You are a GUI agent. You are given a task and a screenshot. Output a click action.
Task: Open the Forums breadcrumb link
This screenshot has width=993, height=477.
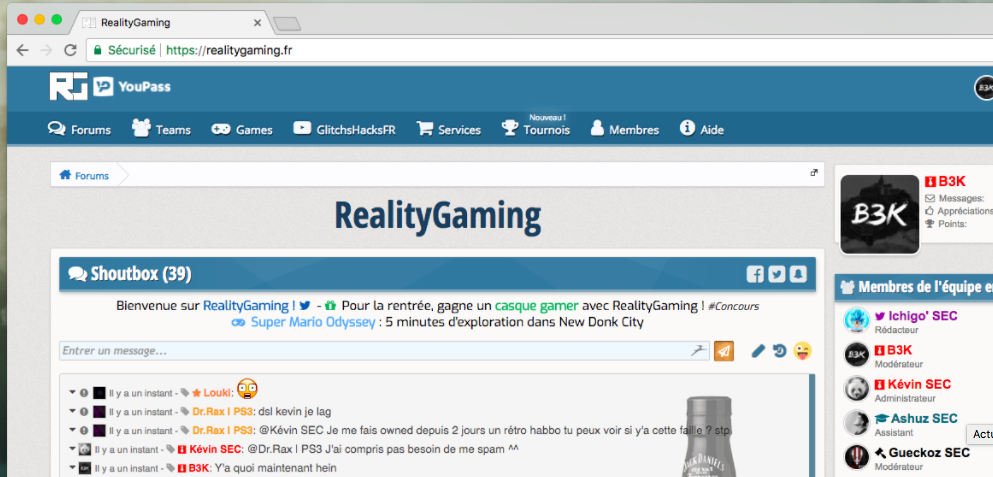tap(92, 175)
